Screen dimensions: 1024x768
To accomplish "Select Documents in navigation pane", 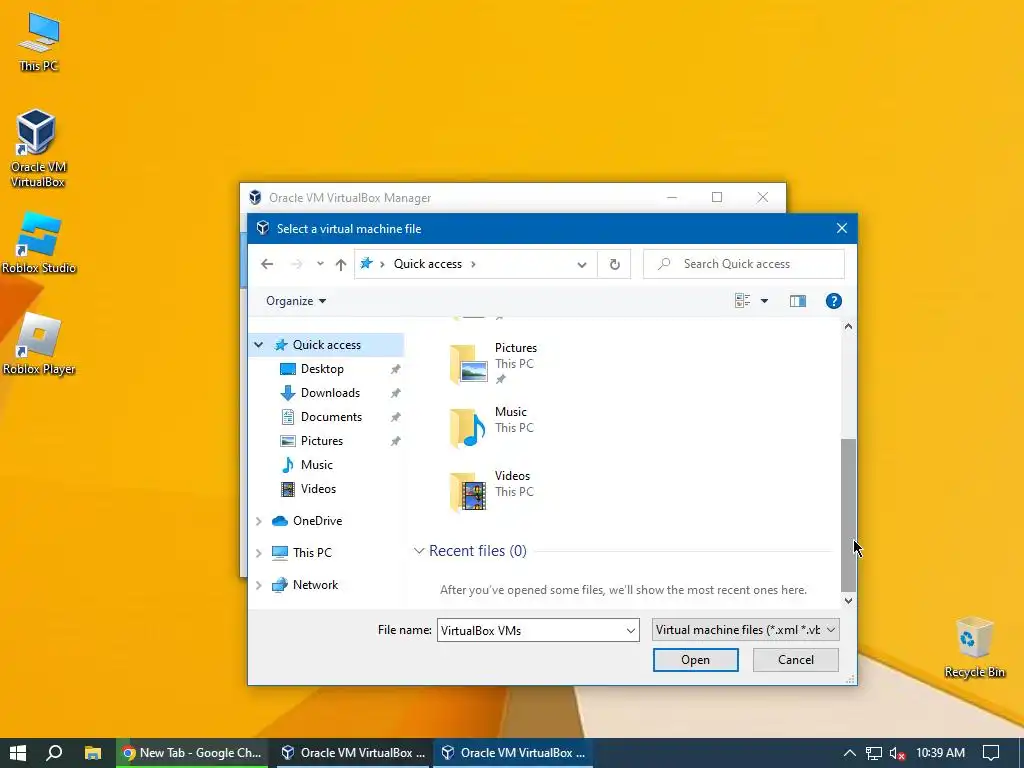I will (x=331, y=417).
